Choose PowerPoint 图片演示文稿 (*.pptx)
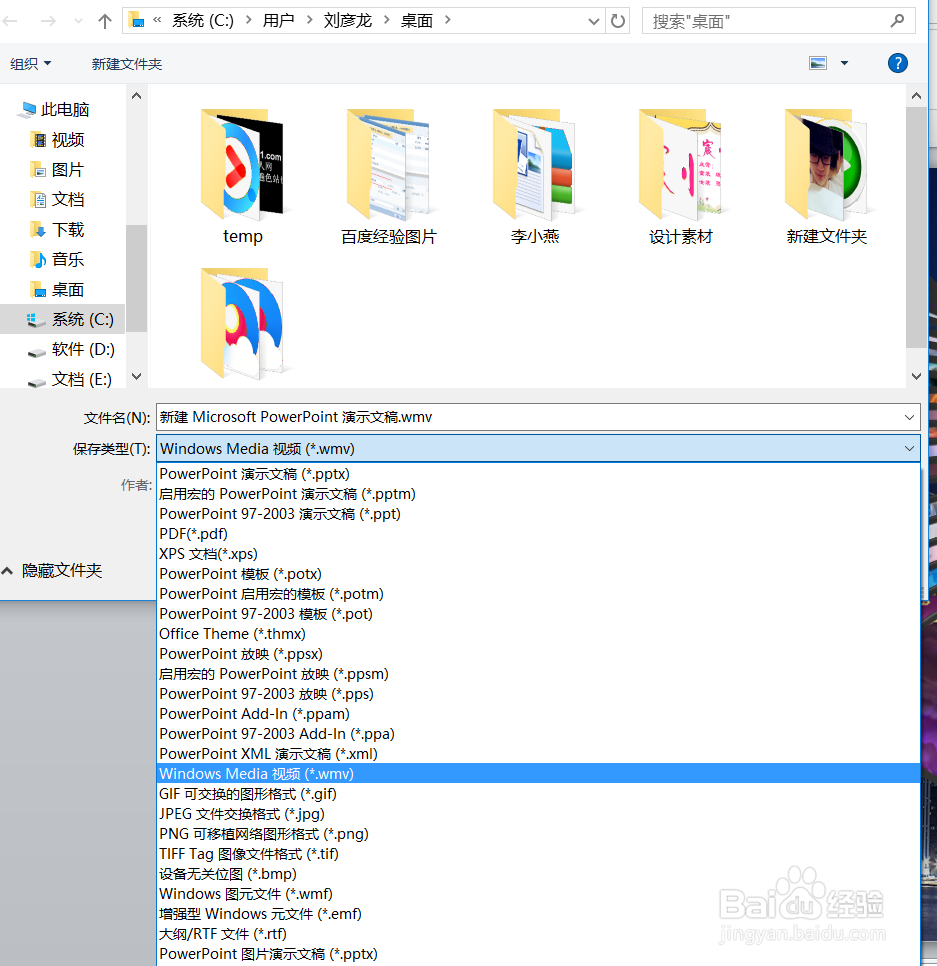Image resolution: width=937 pixels, height=966 pixels. [538, 954]
